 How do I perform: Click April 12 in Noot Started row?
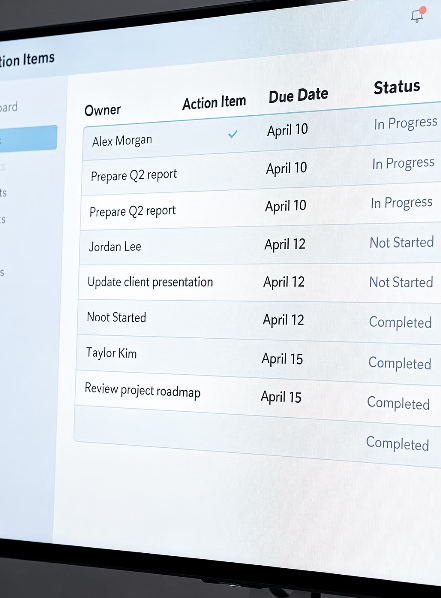283,320
